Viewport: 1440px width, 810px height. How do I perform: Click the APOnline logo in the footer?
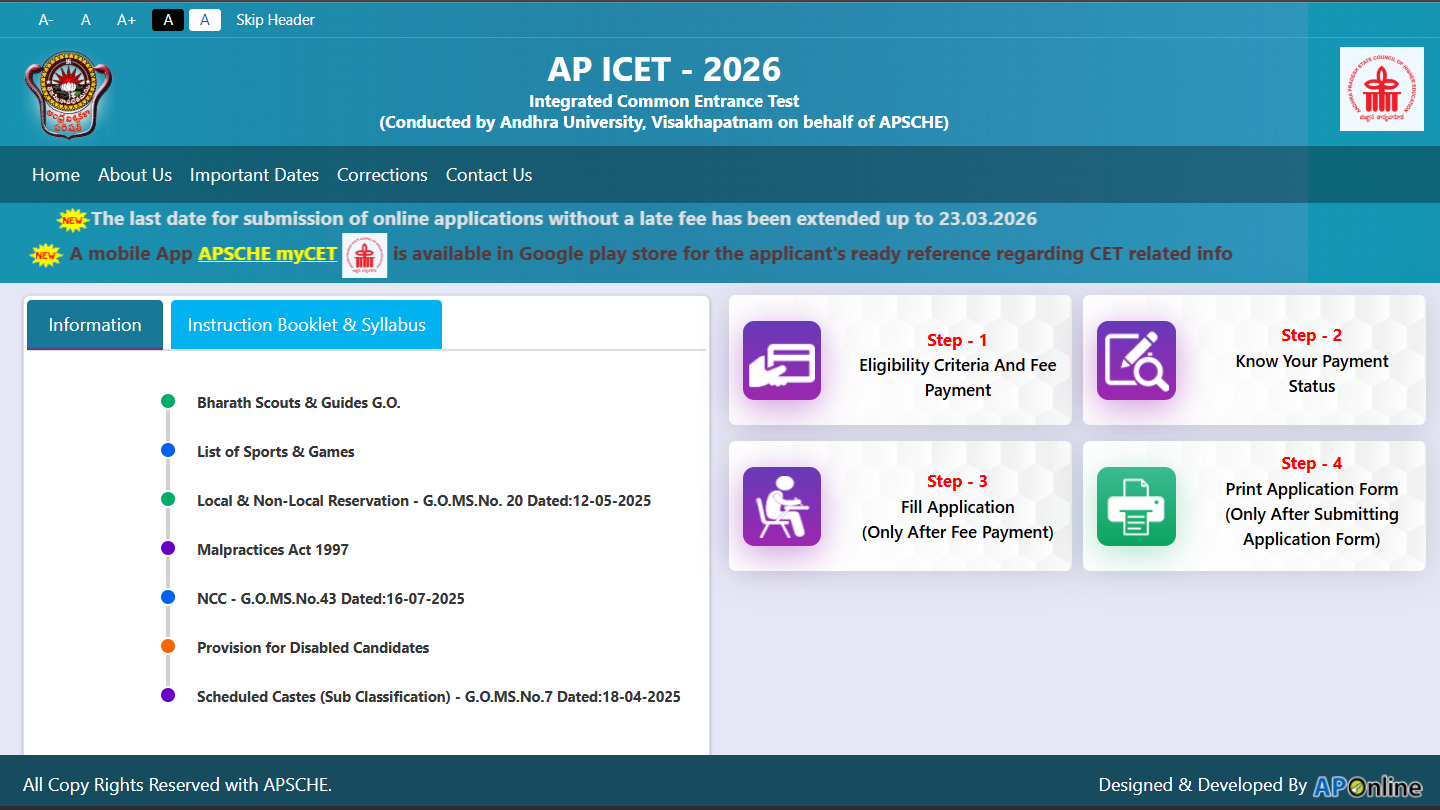1367,786
